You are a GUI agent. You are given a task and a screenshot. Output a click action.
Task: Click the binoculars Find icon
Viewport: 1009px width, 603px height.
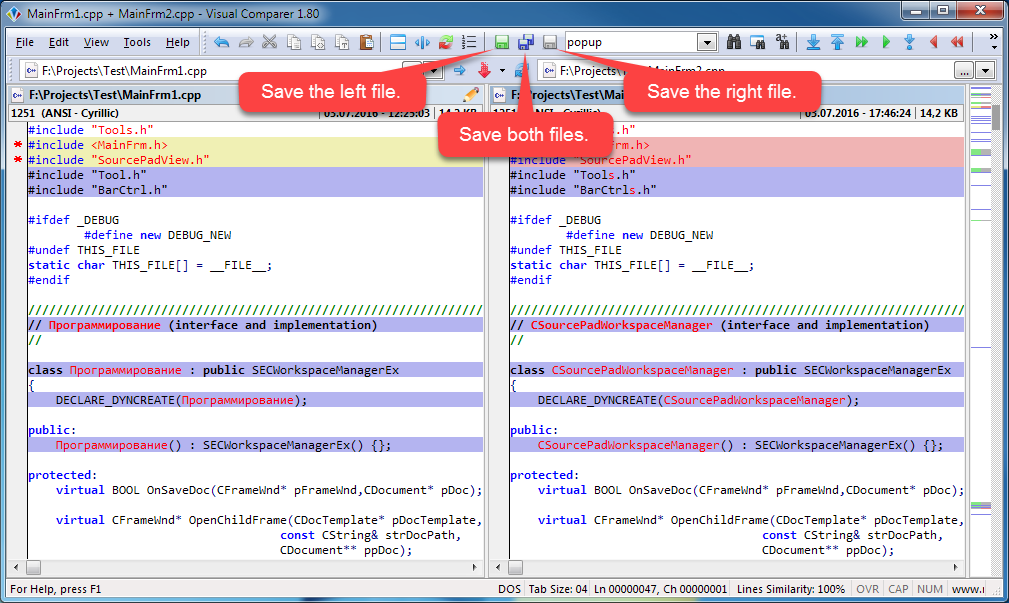tap(734, 43)
